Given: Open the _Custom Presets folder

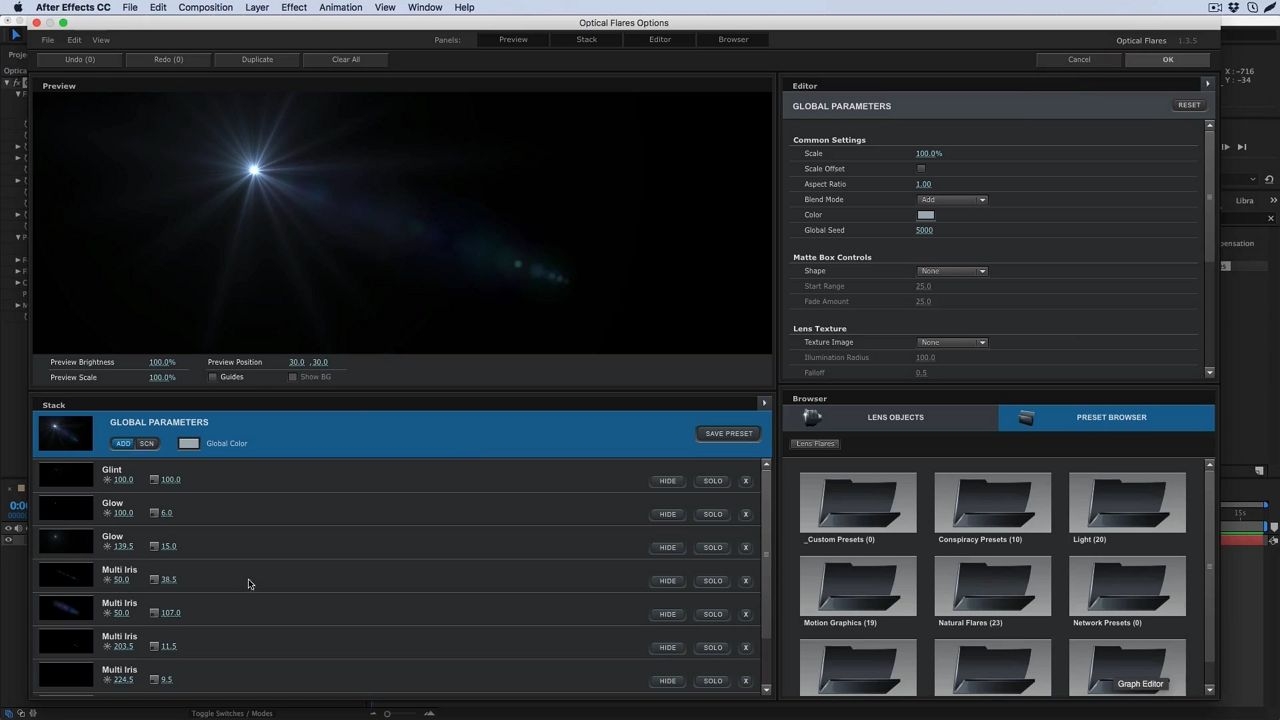Looking at the screenshot, I should [x=858, y=502].
